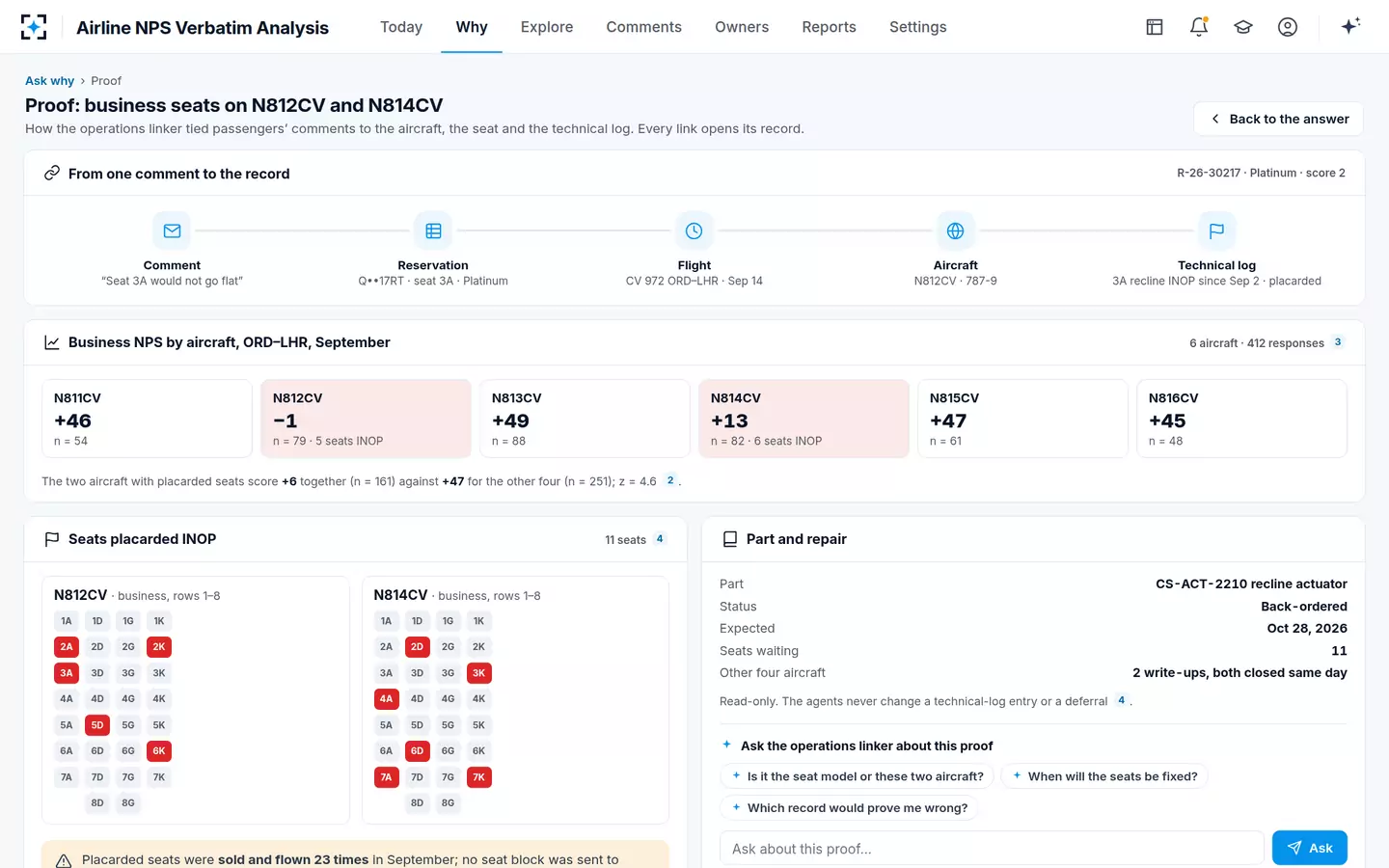This screenshot has height=868, width=1389.
Task: Open the Comments tab
Action: click(x=643, y=27)
